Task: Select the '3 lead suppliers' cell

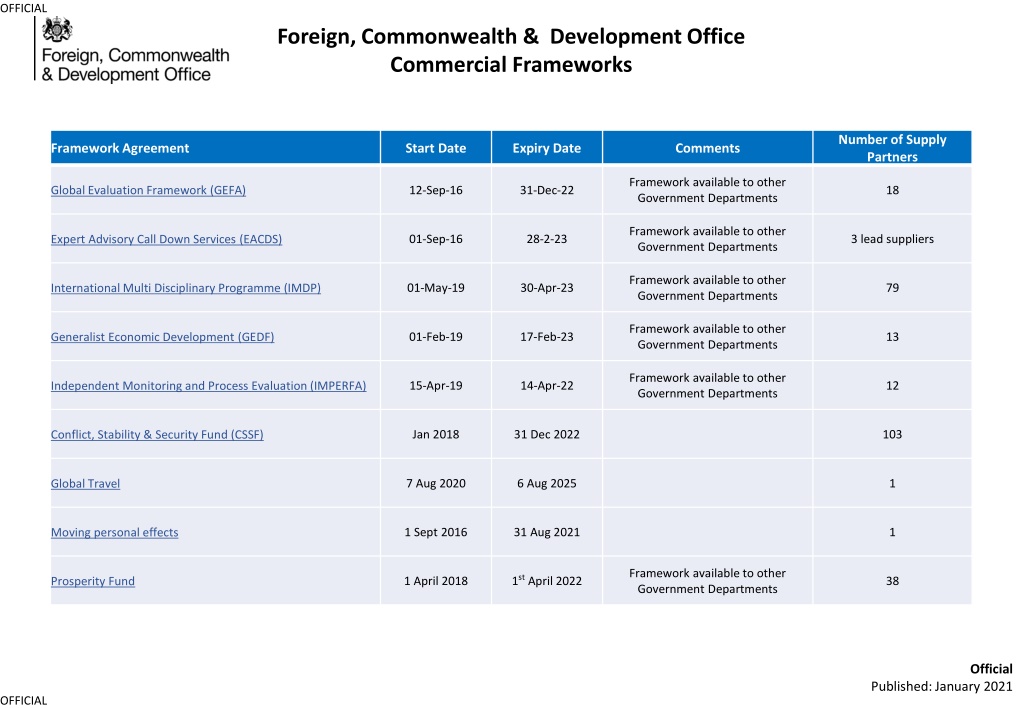Action: tap(893, 239)
